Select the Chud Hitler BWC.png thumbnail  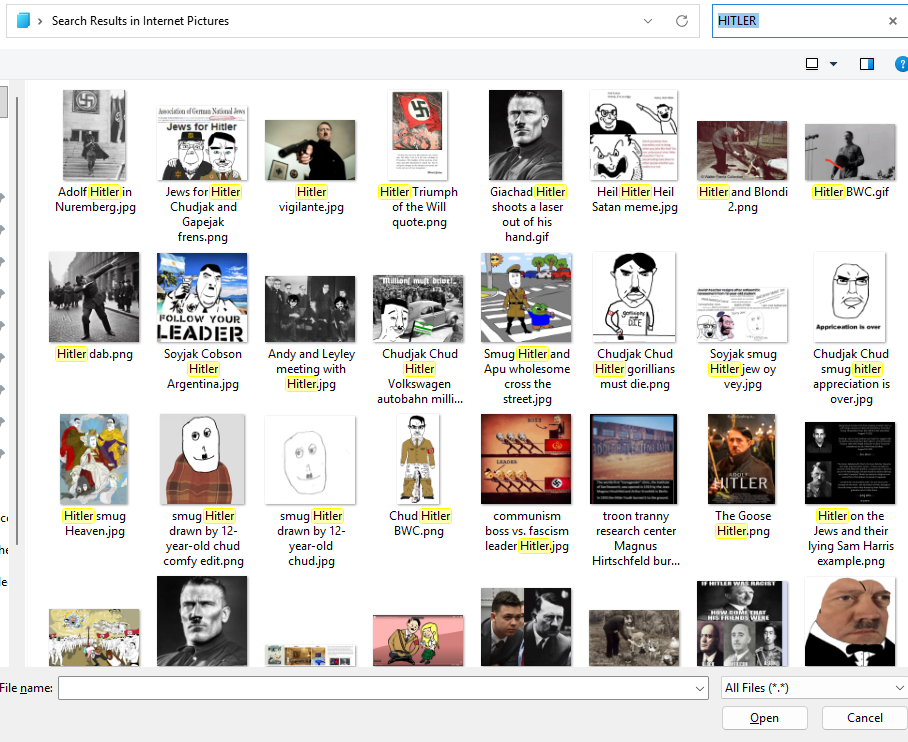coord(418,459)
